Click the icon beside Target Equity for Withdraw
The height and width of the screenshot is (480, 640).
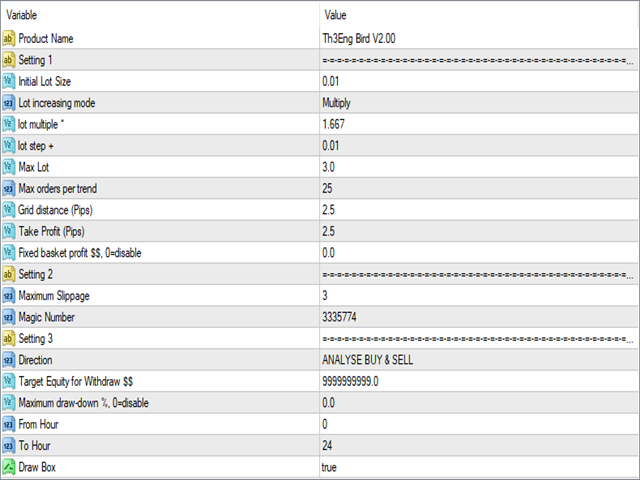click(x=9, y=381)
